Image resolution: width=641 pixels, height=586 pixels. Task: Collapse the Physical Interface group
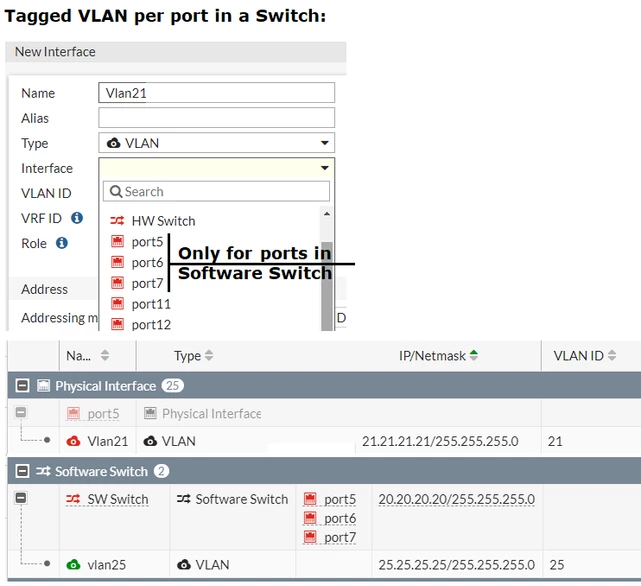tap(22, 385)
